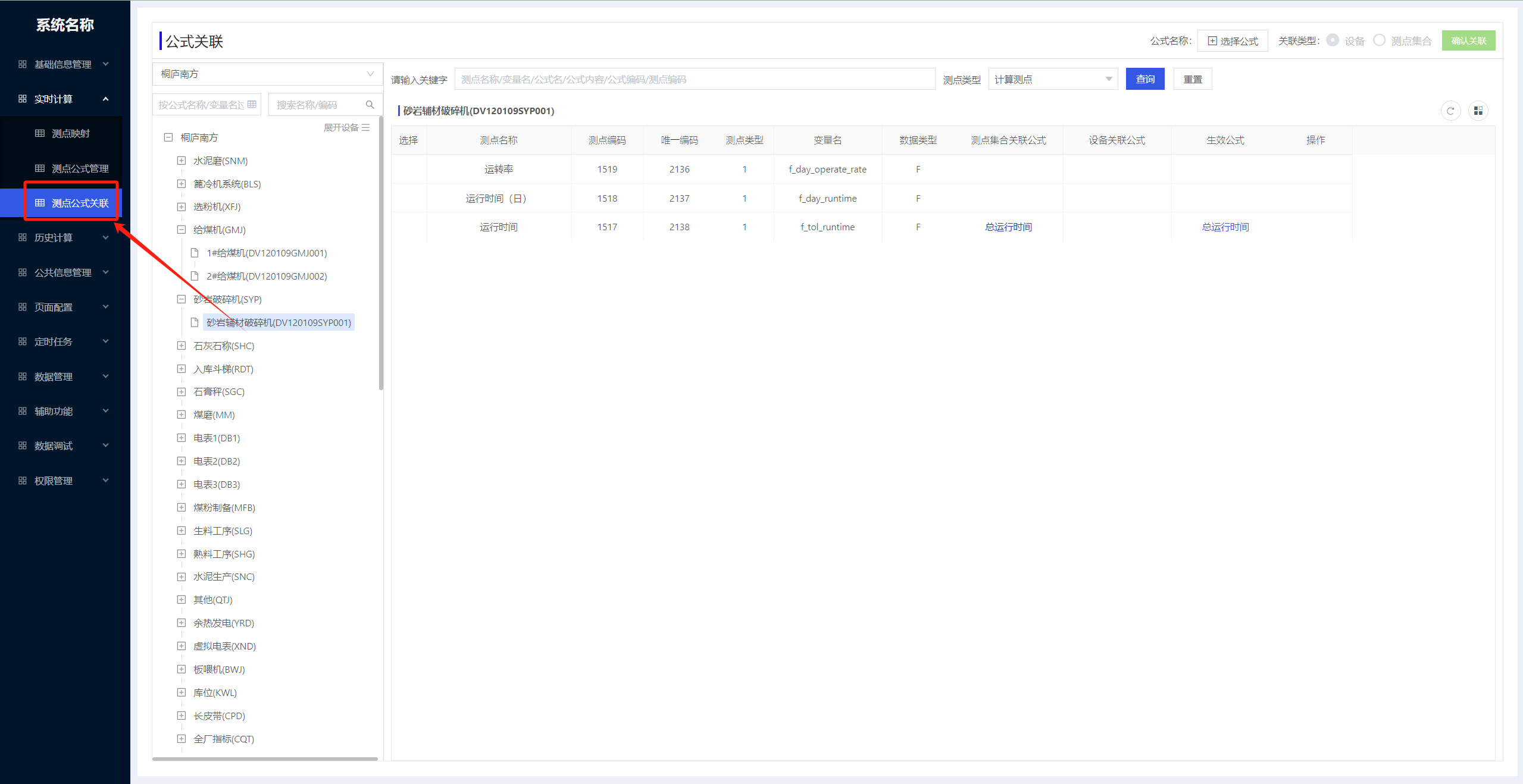Collapse the 砂岩破碎机(SYP) tree node
The height and width of the screenshot is (784, 1523).
click(x=182, y=299)
